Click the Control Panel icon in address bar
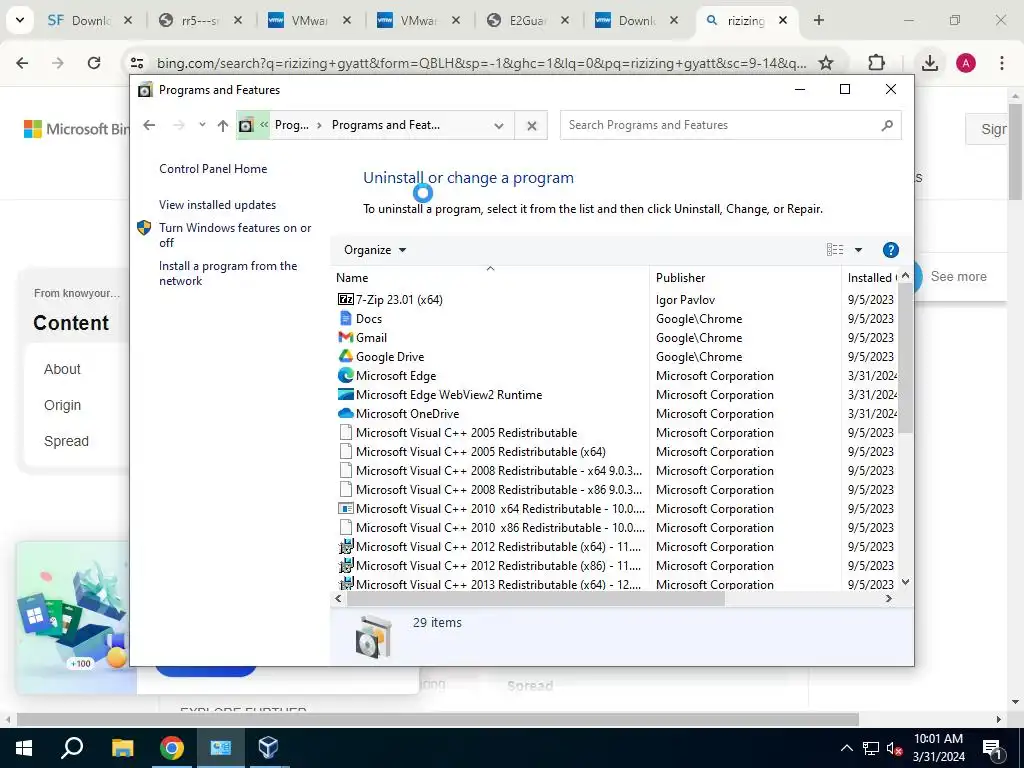 click(246, 125)
